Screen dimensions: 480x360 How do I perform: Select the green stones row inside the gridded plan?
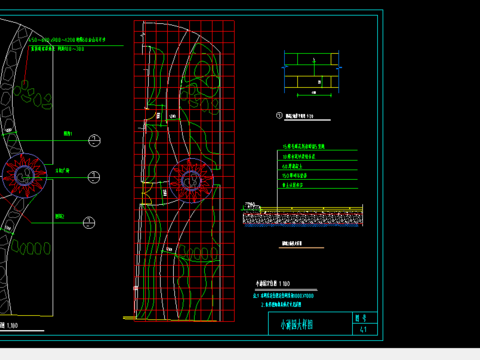click(x=197, y=253)
